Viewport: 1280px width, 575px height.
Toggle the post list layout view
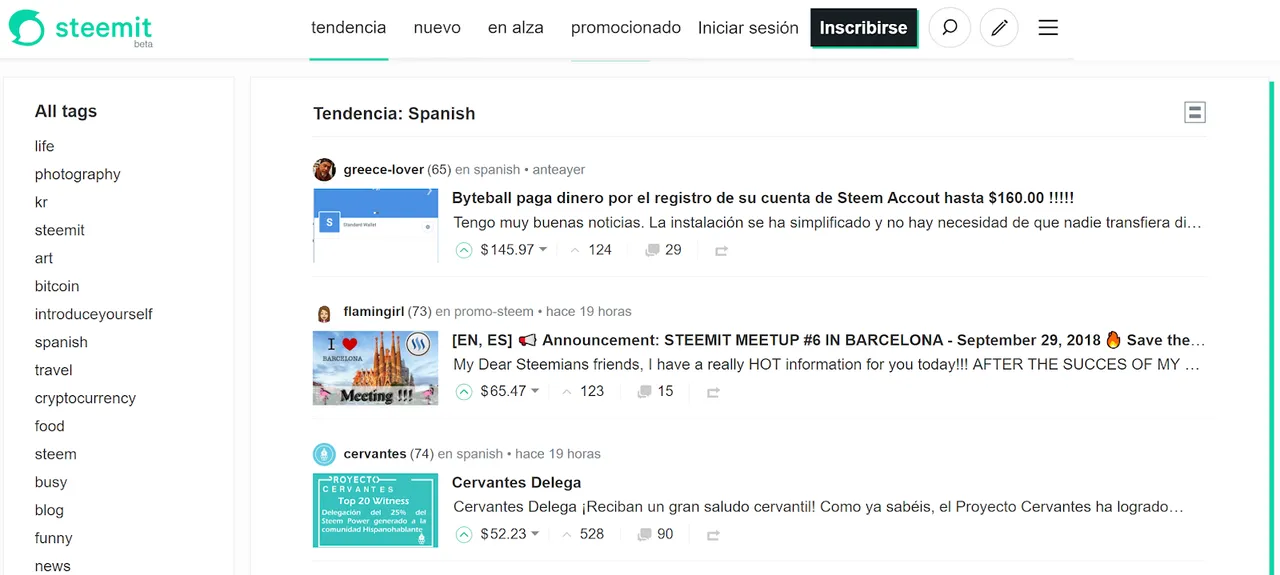coord(1194,112)
